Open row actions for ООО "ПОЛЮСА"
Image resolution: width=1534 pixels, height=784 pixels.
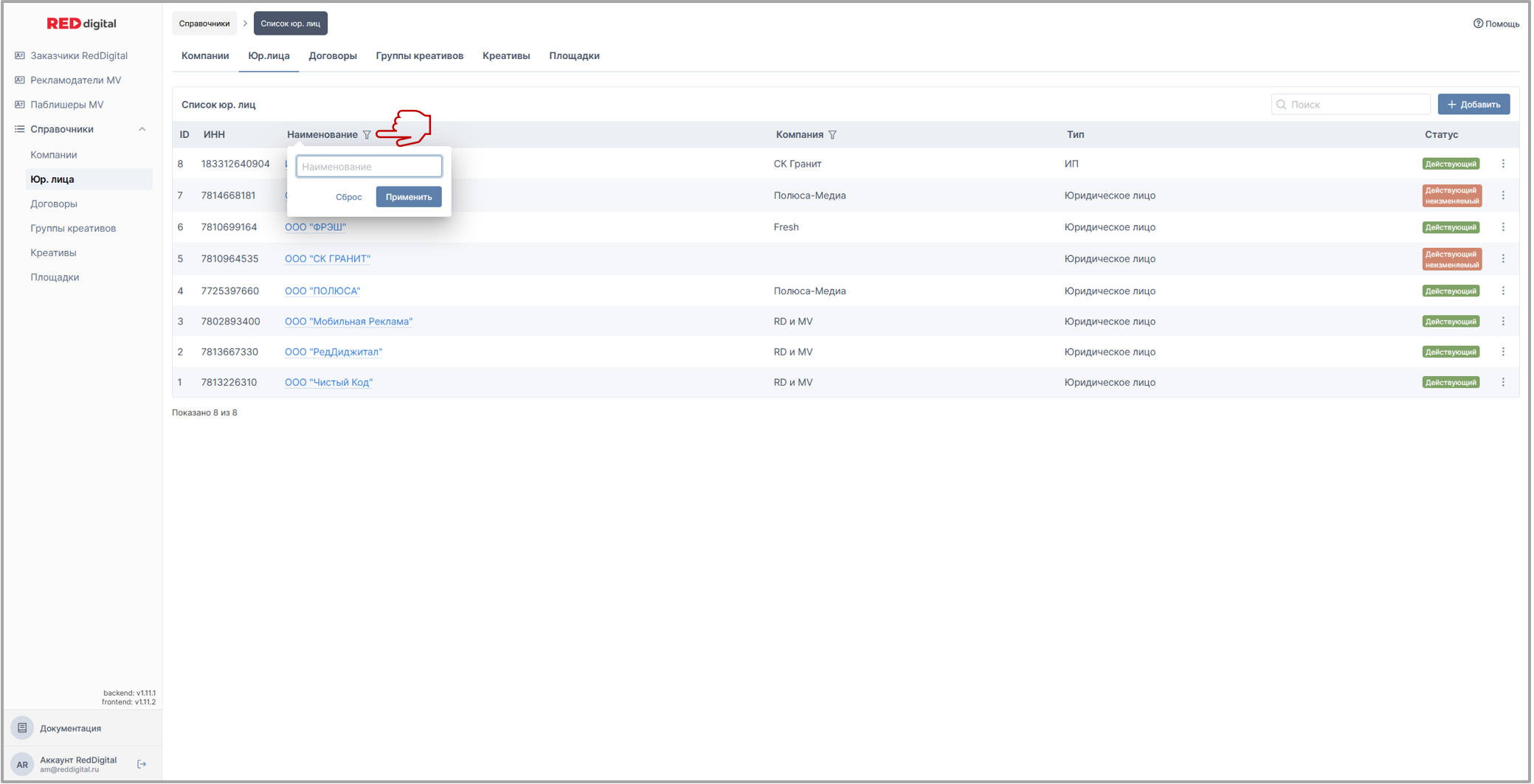coord(1503,291)
